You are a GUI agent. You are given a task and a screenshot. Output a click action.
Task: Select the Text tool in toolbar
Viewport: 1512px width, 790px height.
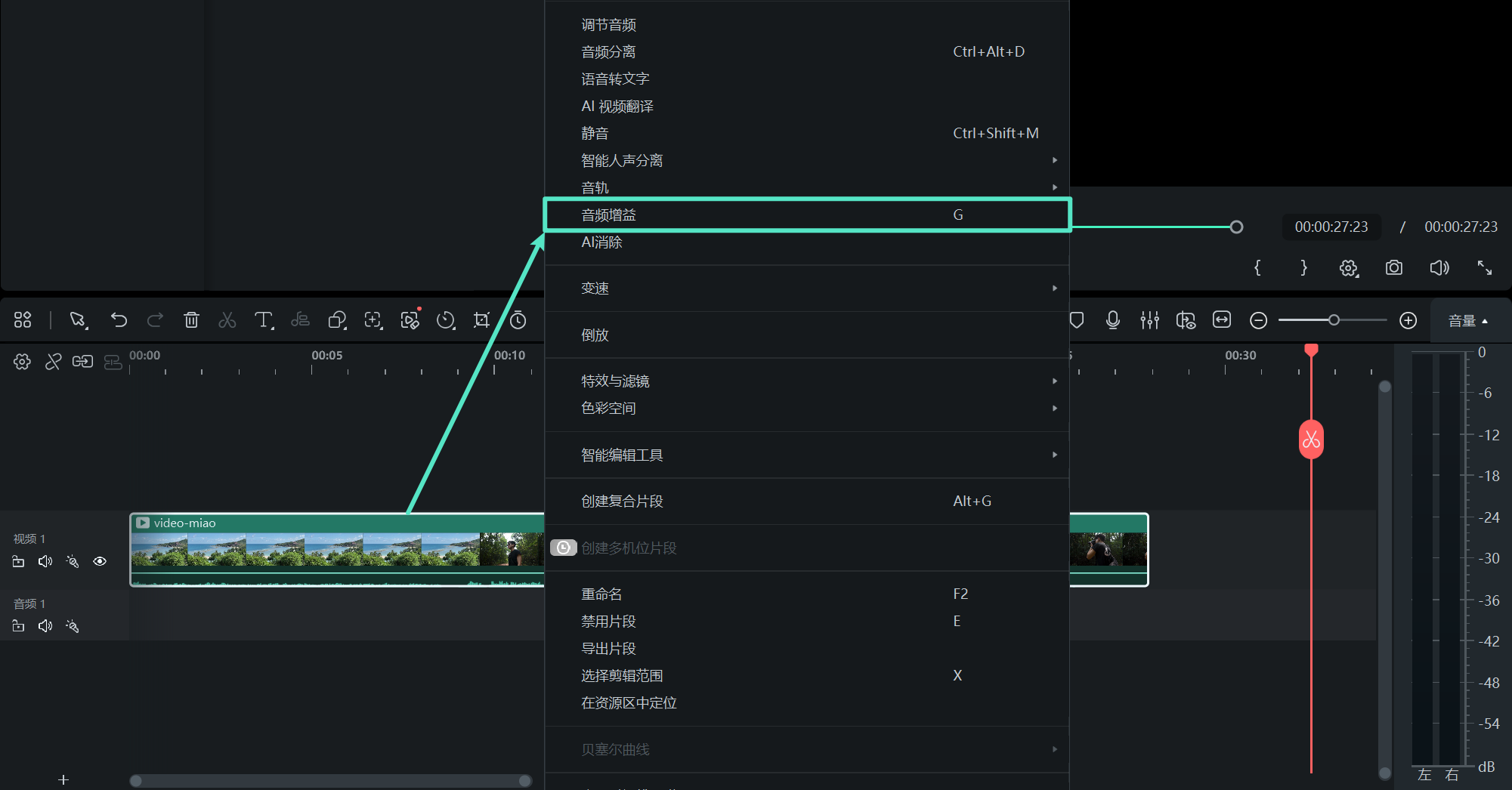pos(263,320)
